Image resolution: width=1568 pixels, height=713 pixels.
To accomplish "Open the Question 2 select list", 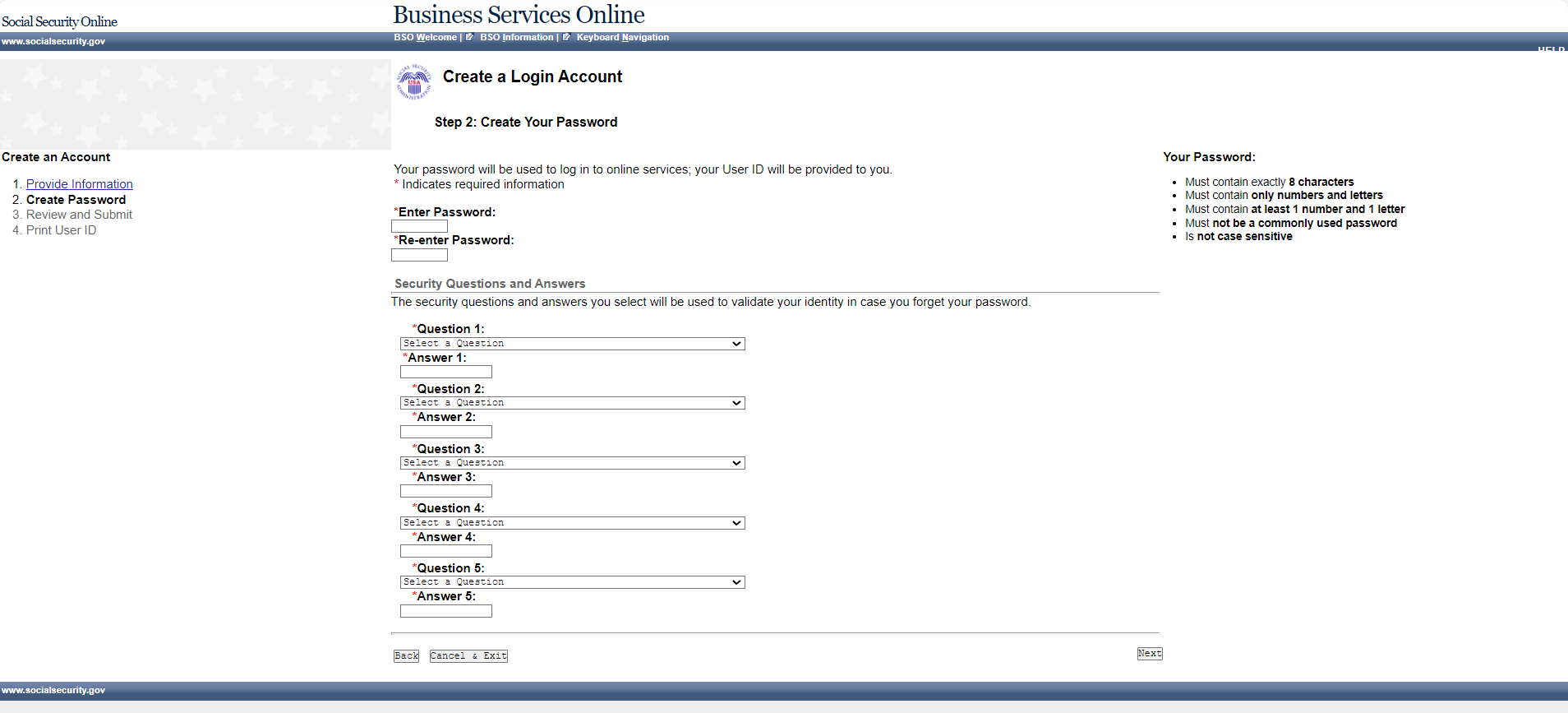I will [x=572, y=403].
